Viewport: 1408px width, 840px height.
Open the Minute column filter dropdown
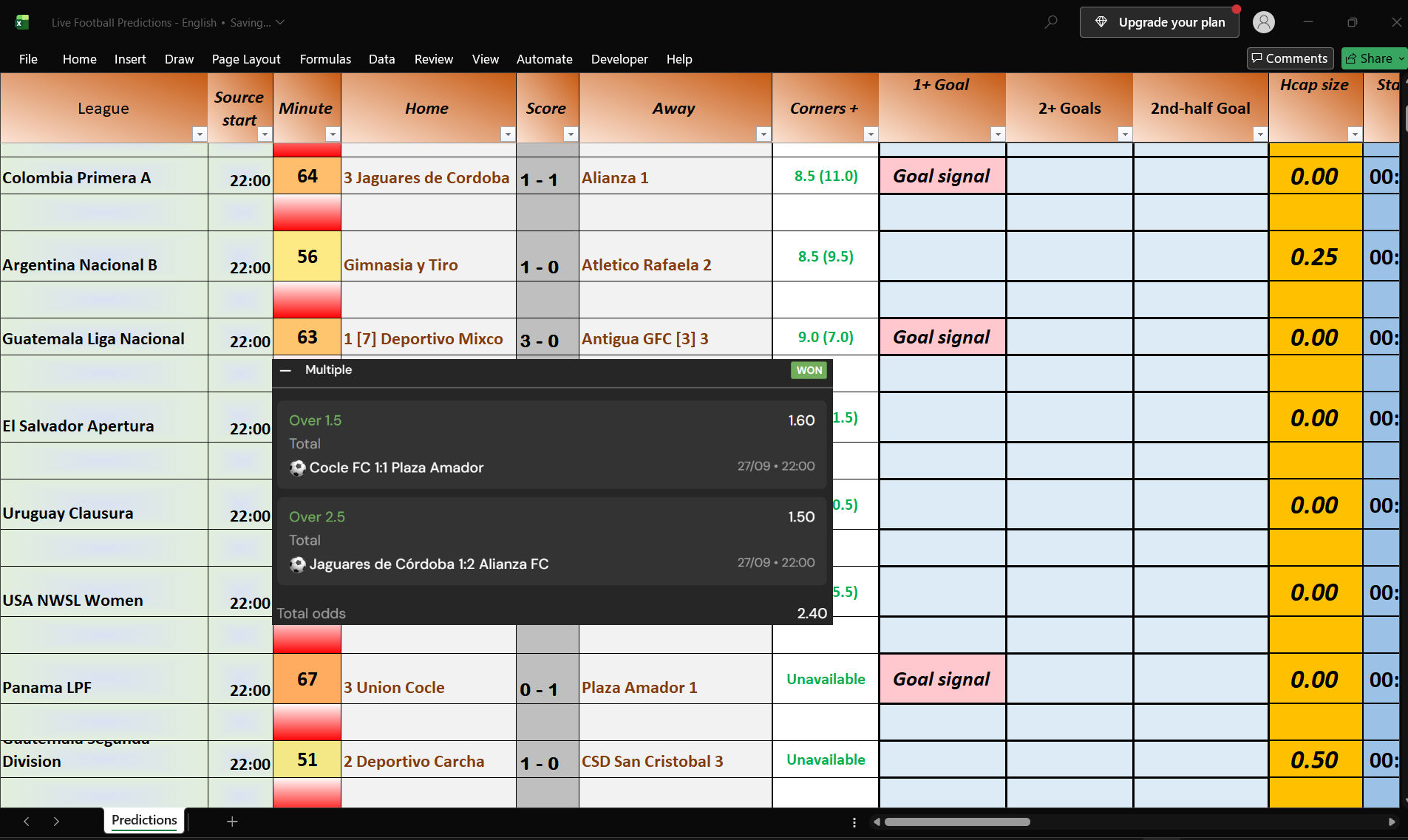click(332, 134)
